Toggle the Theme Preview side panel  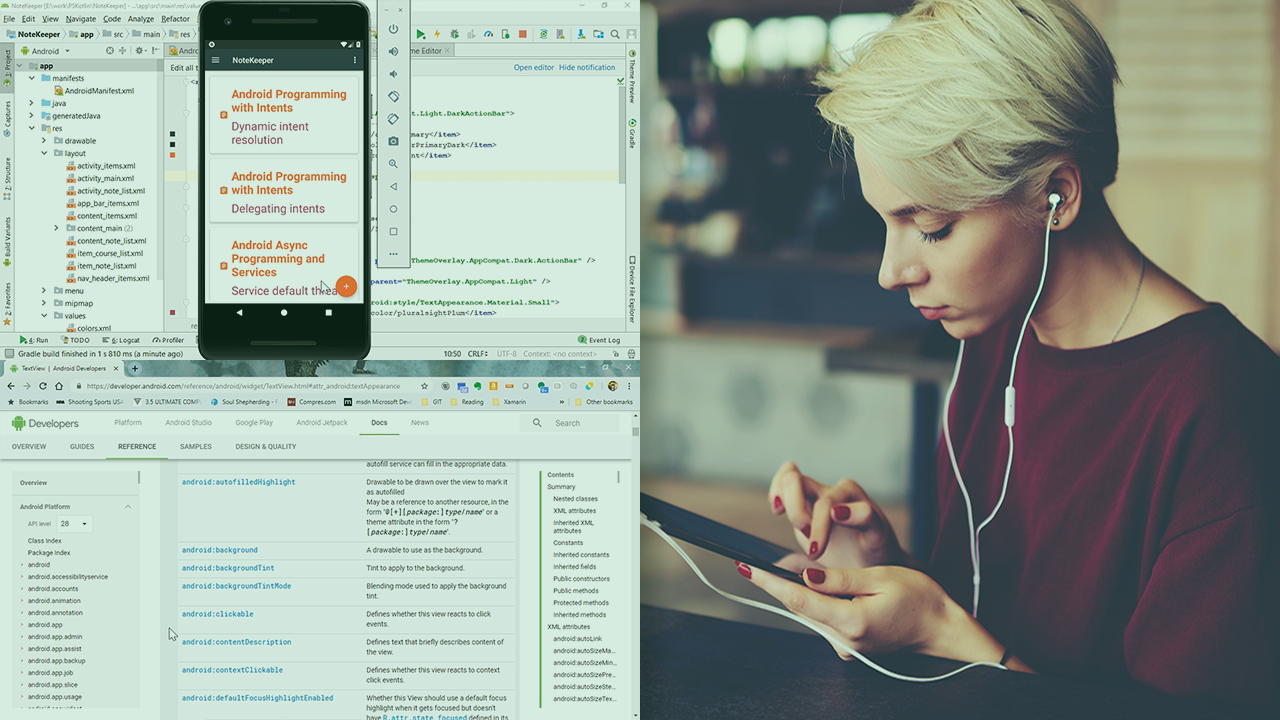(631, 75)
